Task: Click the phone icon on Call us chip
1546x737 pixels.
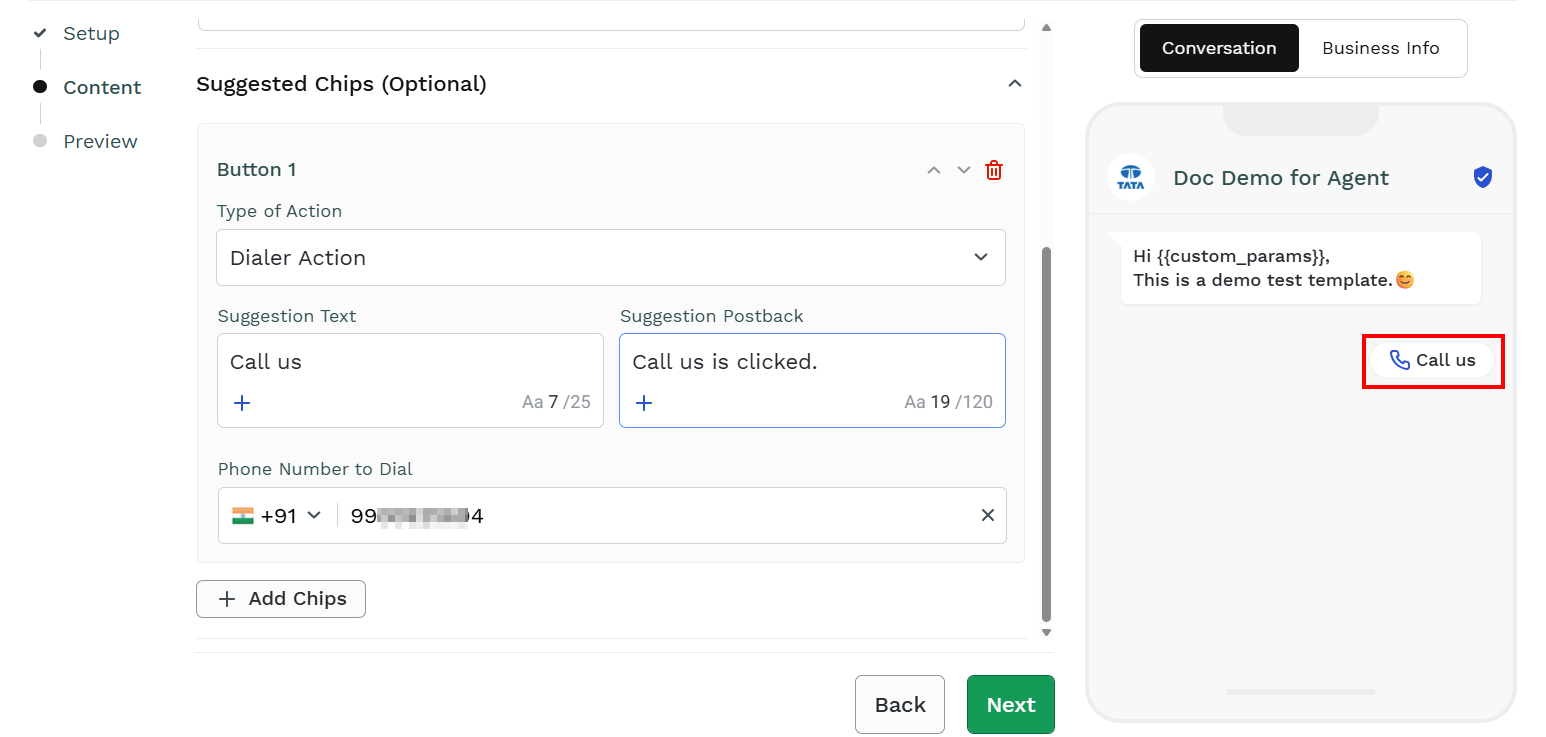Action: coord(1400,360)
